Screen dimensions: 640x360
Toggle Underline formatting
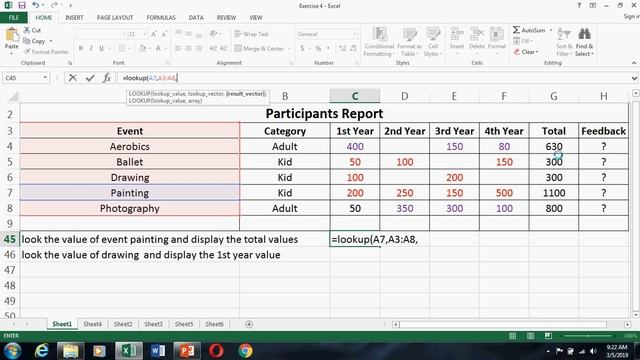click(x=101, y=48)
